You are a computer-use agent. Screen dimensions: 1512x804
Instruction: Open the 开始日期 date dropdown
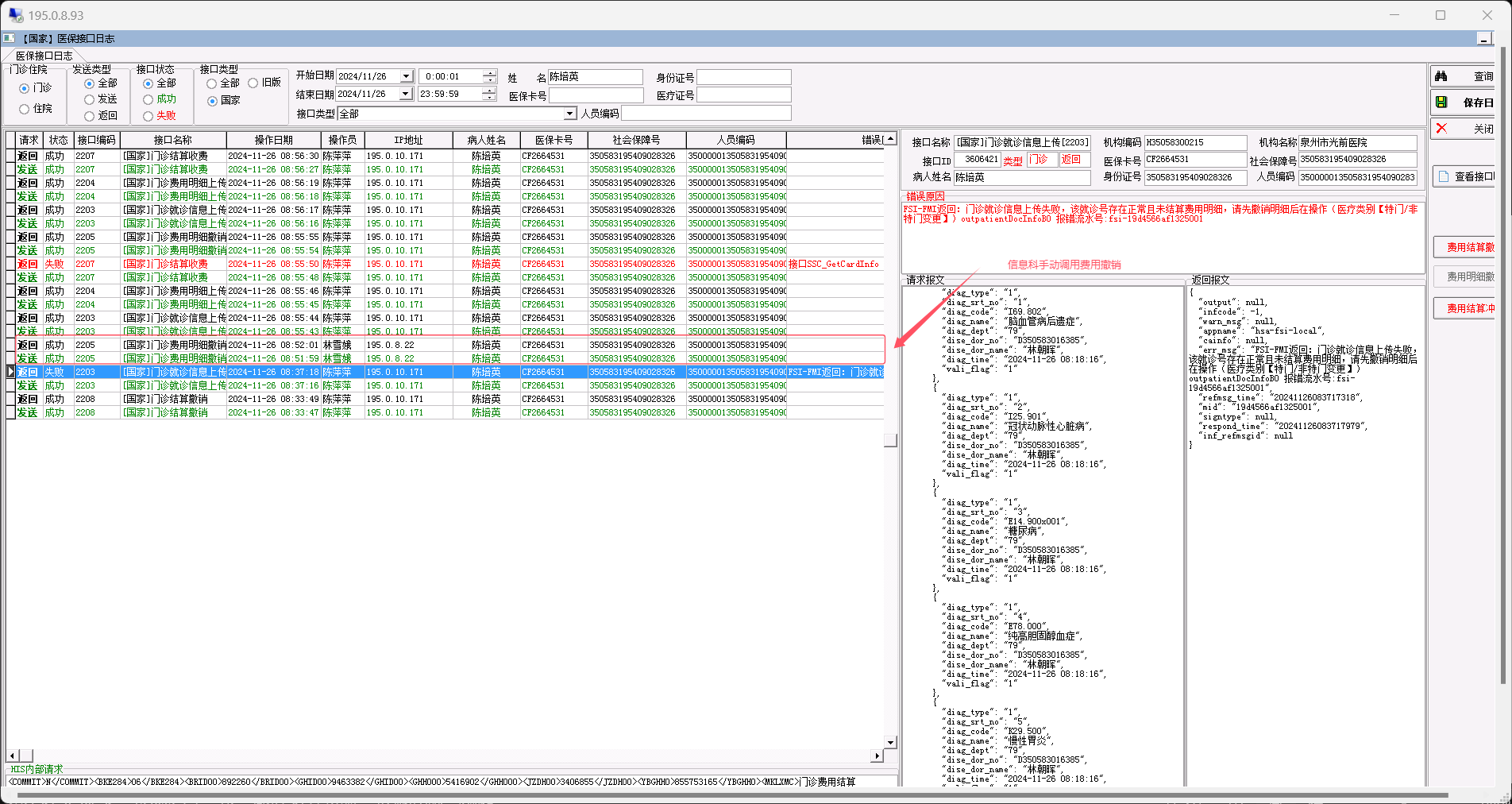coord(406,77)
